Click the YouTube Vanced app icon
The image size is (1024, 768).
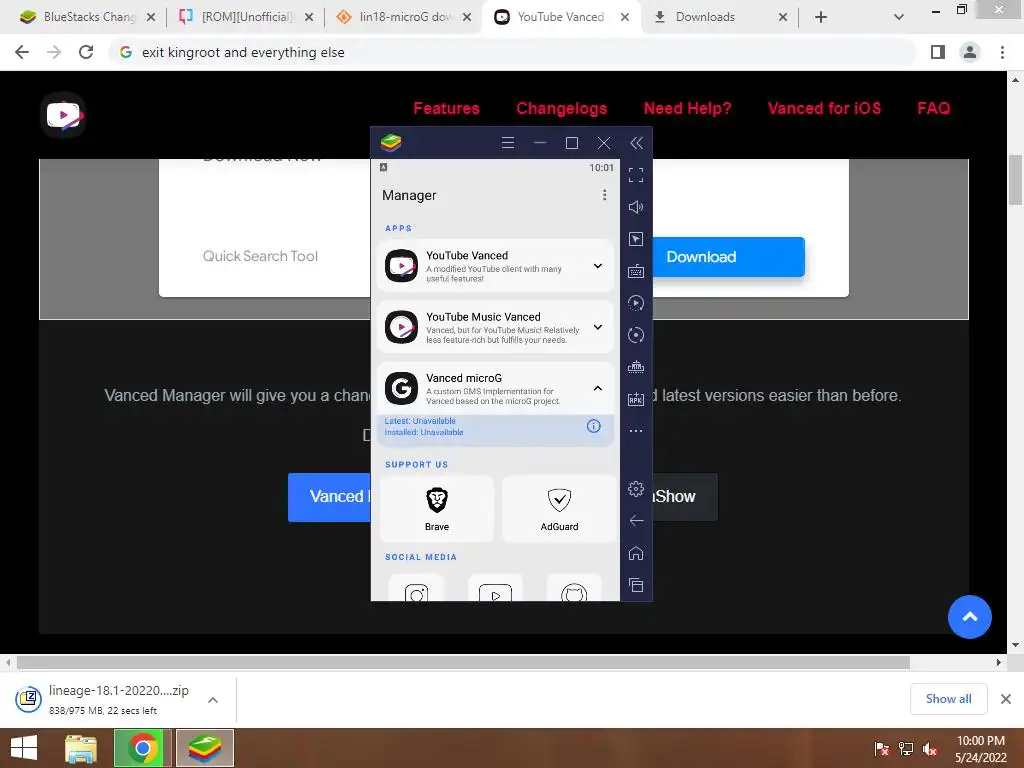tap(401, 266)
